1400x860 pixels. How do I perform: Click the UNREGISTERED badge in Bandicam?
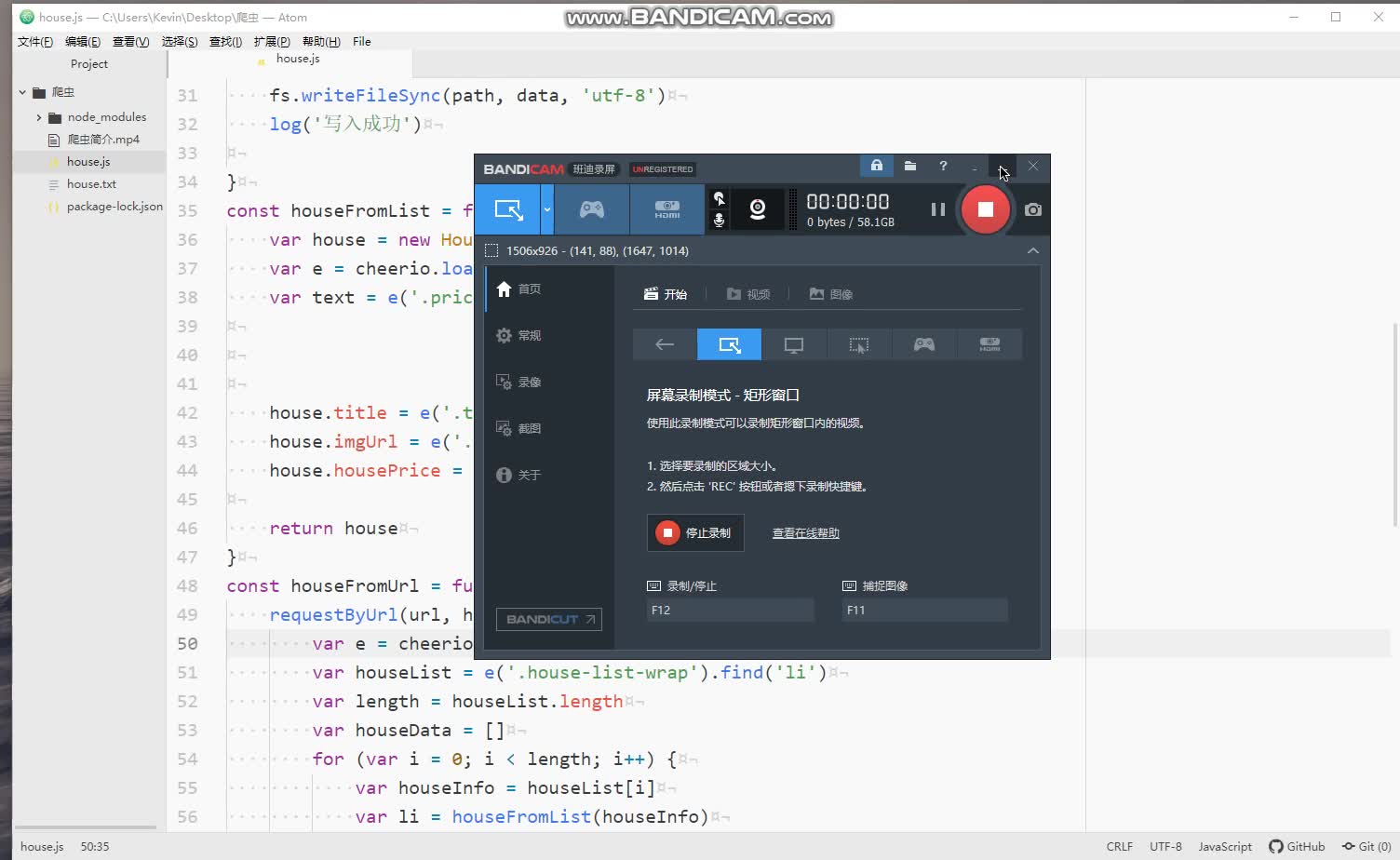click(x=663, y=169)
